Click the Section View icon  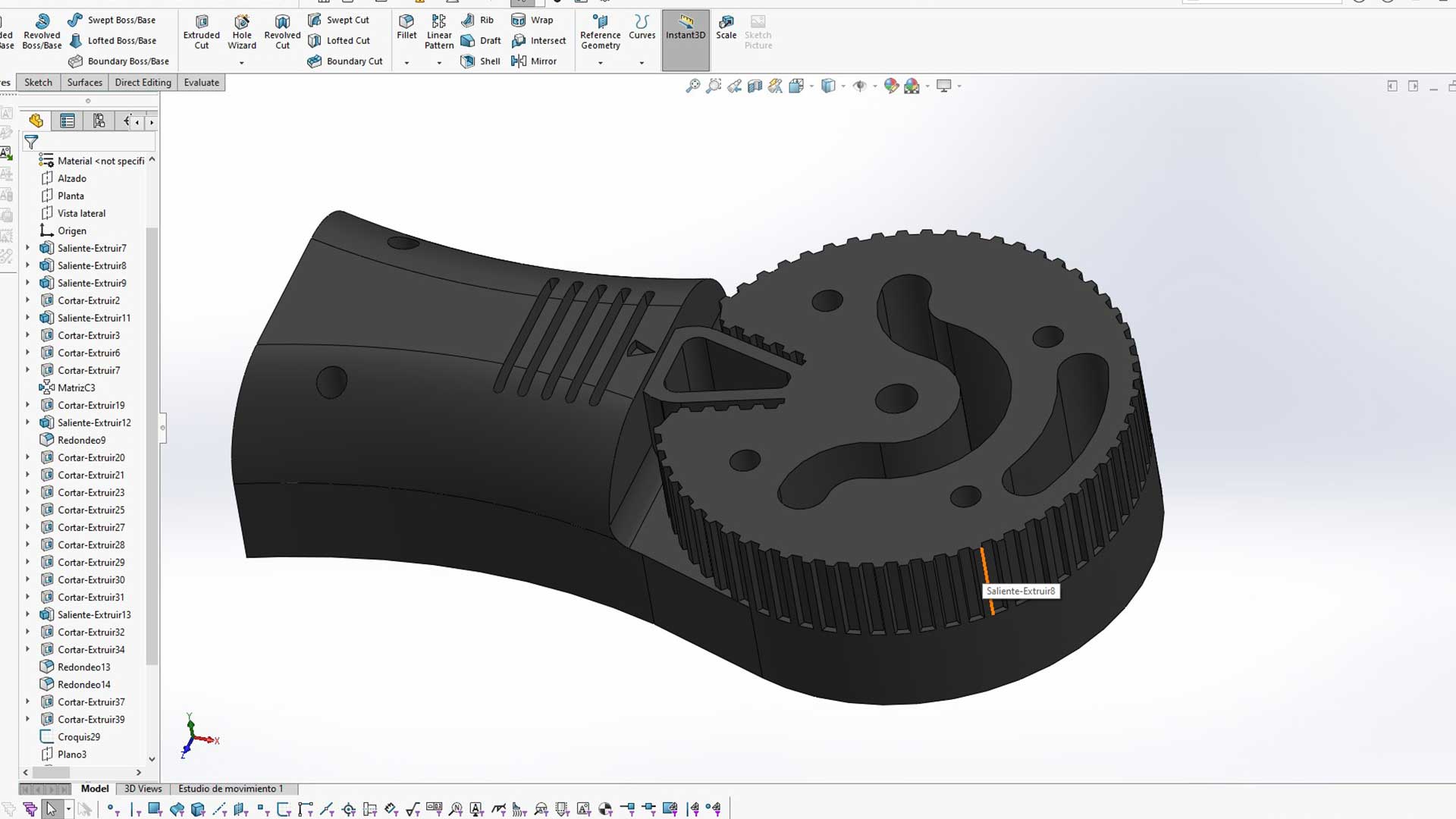pos(755,86)
